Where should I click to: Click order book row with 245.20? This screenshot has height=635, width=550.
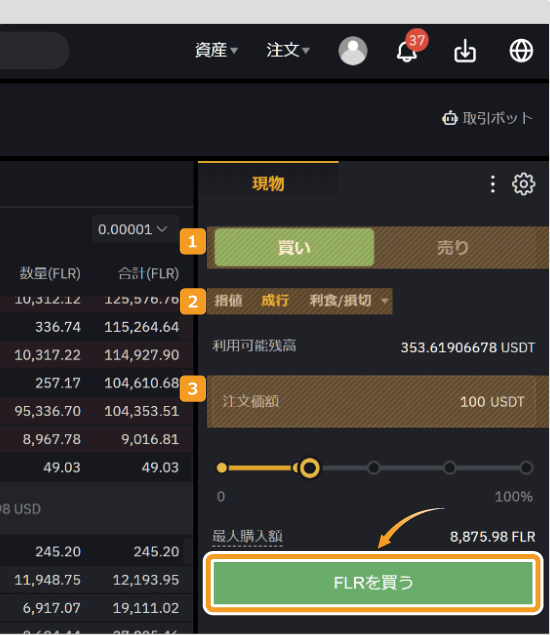click(96, 552)
